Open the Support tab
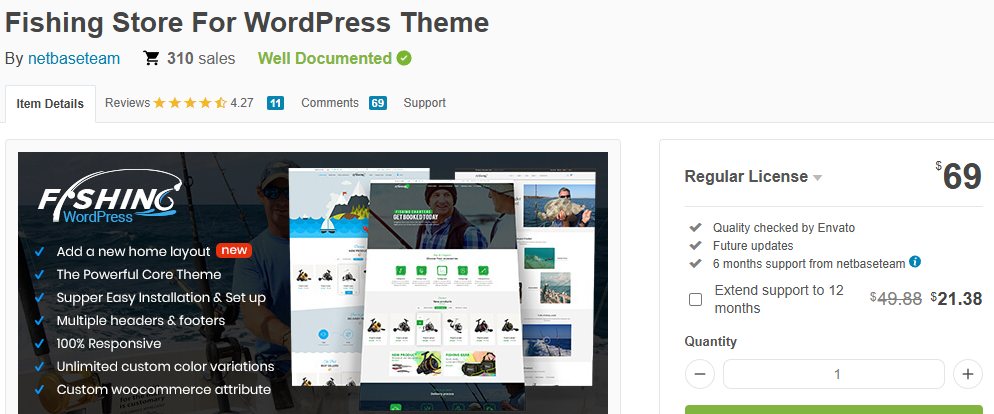Image resolution: width=994 pixels, height=414 pixels. tap(425, 103)
